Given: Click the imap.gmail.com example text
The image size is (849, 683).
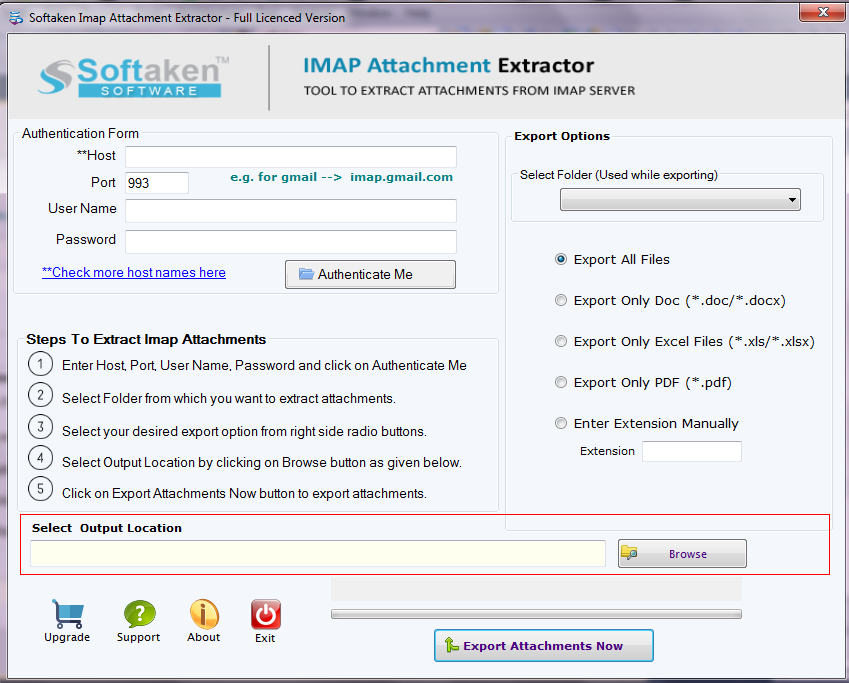Looking at the screenshot, I should click(401, 177).
